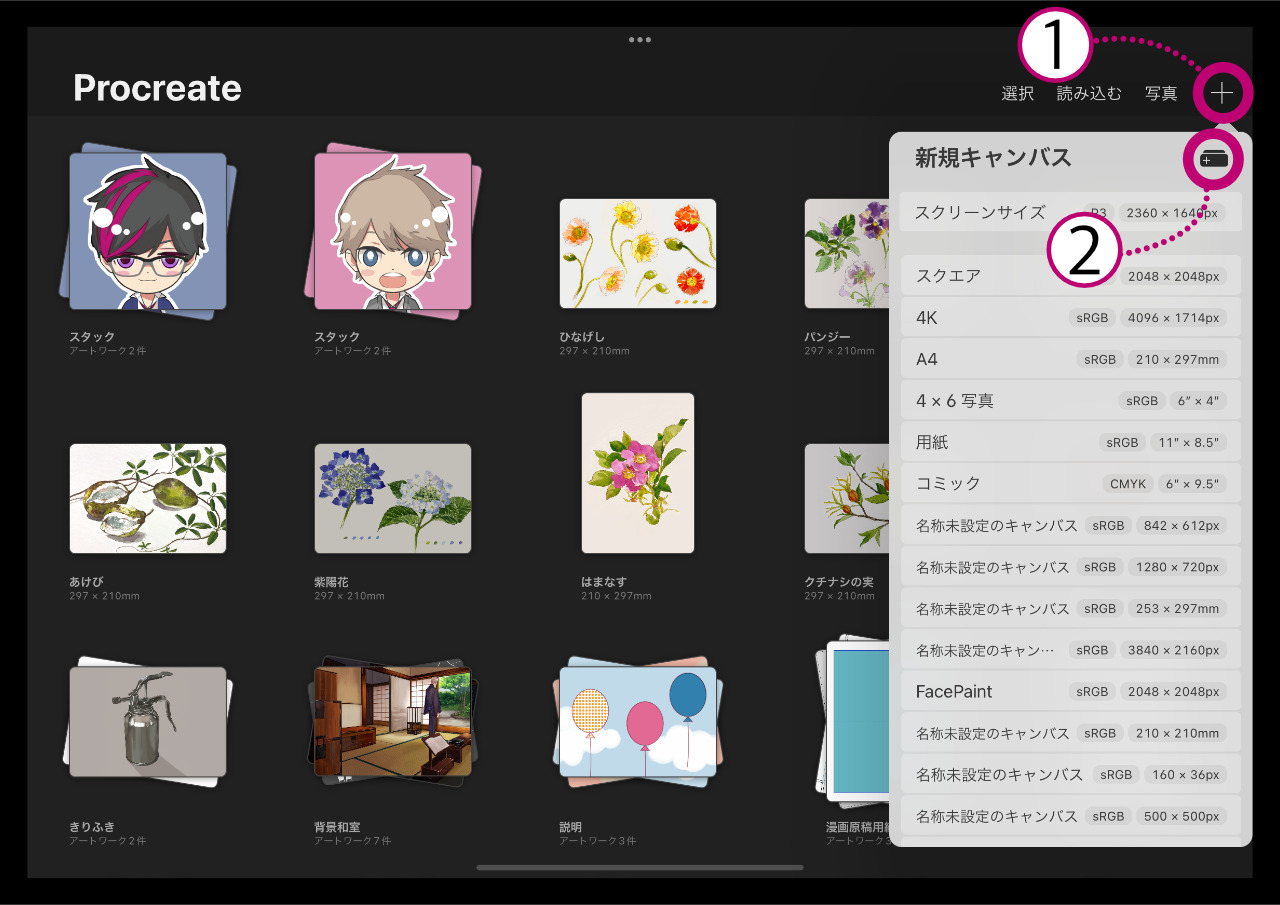Select the 4 × 6 写真 preset
Screen dimensions: 1280x905
1071,400
